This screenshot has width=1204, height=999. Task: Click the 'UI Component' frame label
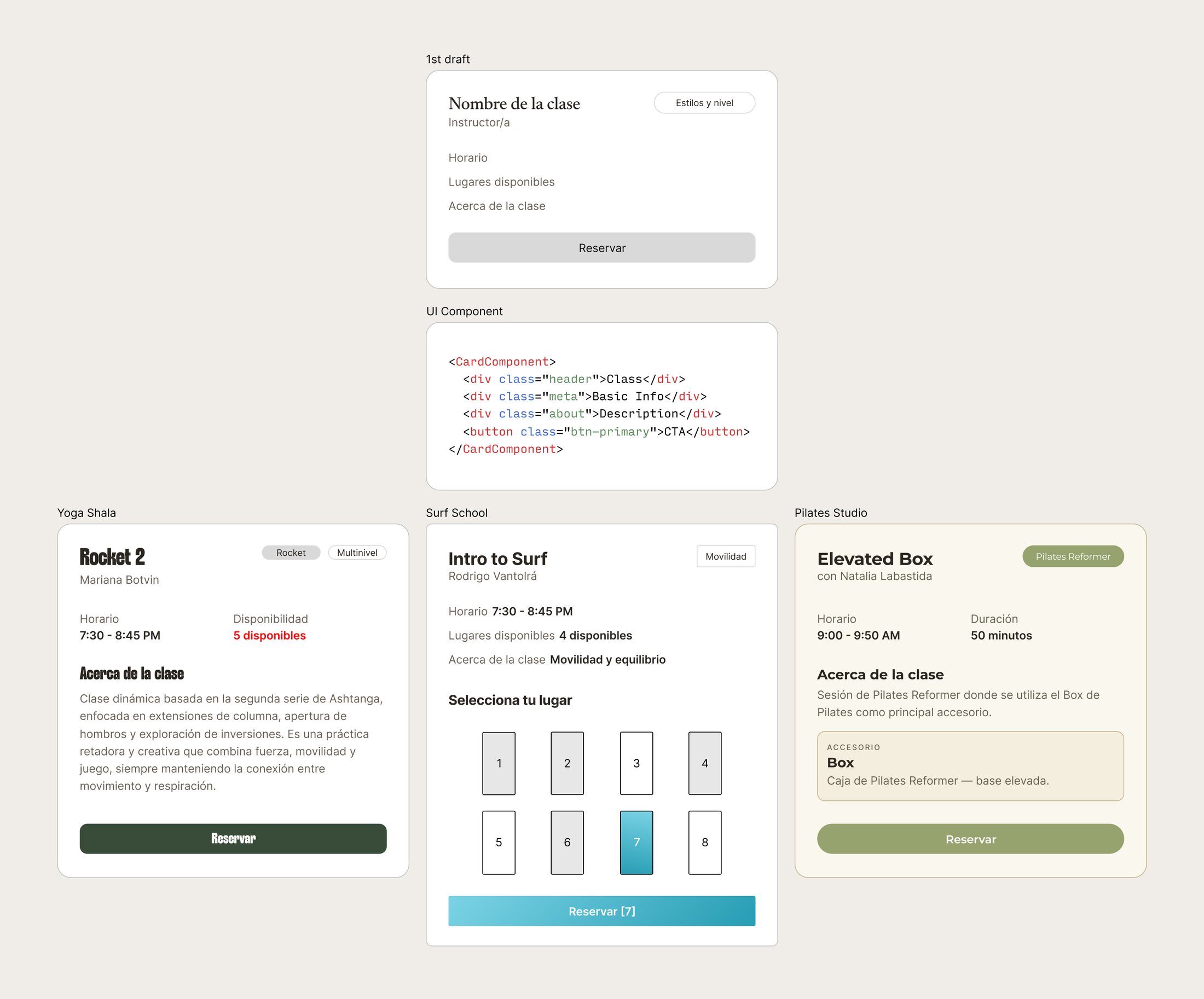click(x=464, y=311)
